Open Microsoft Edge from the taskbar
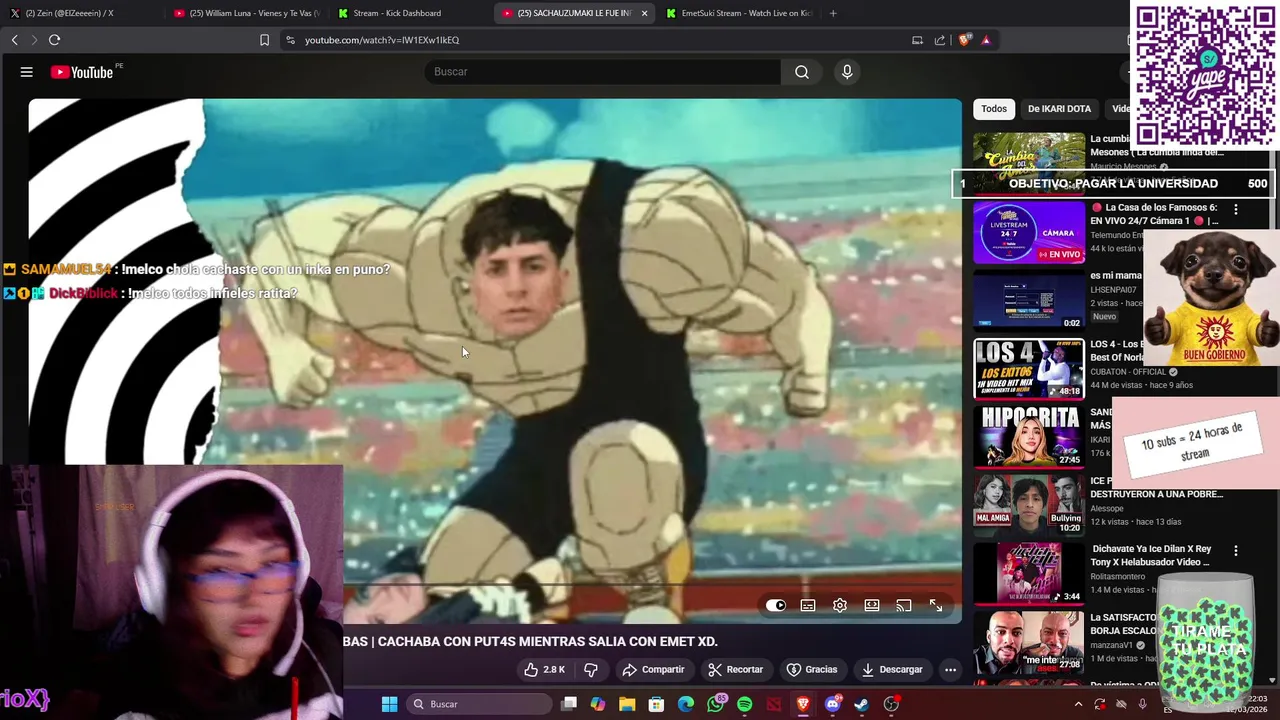1280x720 pixels. (686, 704)
